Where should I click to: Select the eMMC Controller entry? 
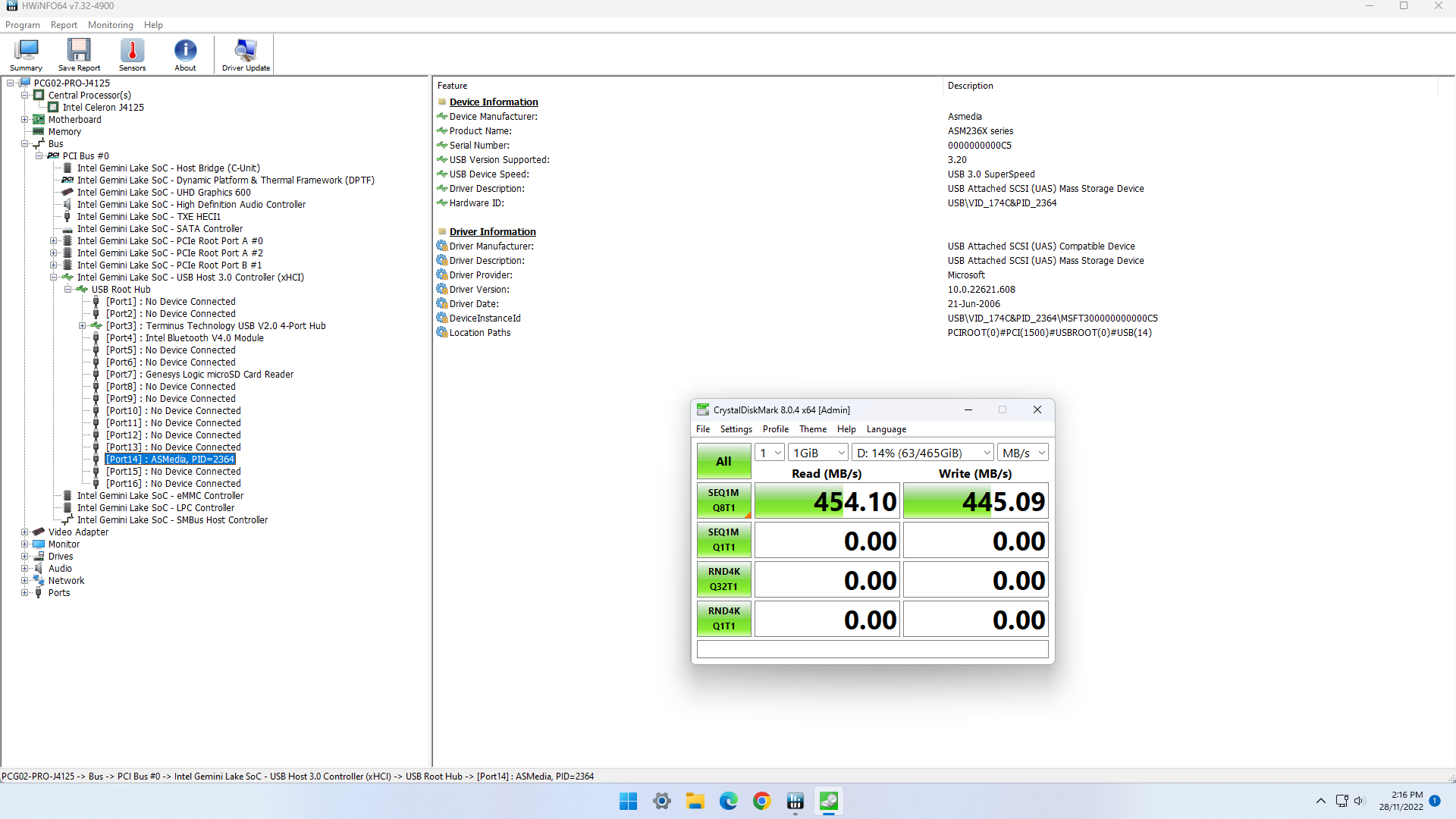pos(160,496)
